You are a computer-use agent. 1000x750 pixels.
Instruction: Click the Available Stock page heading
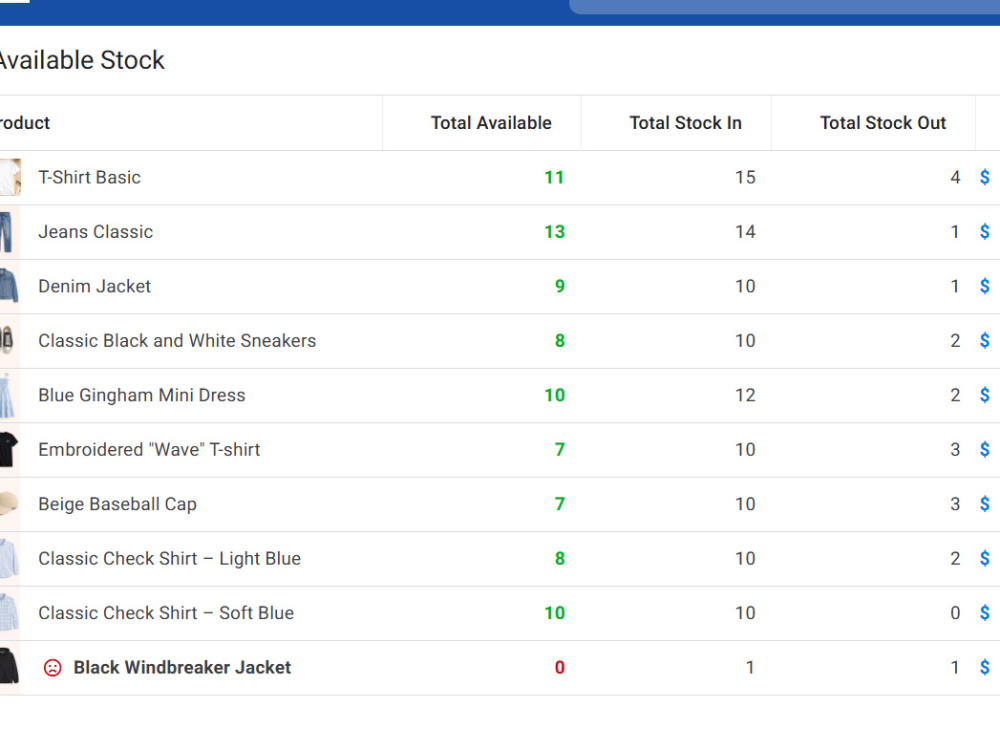click(82, 60)
